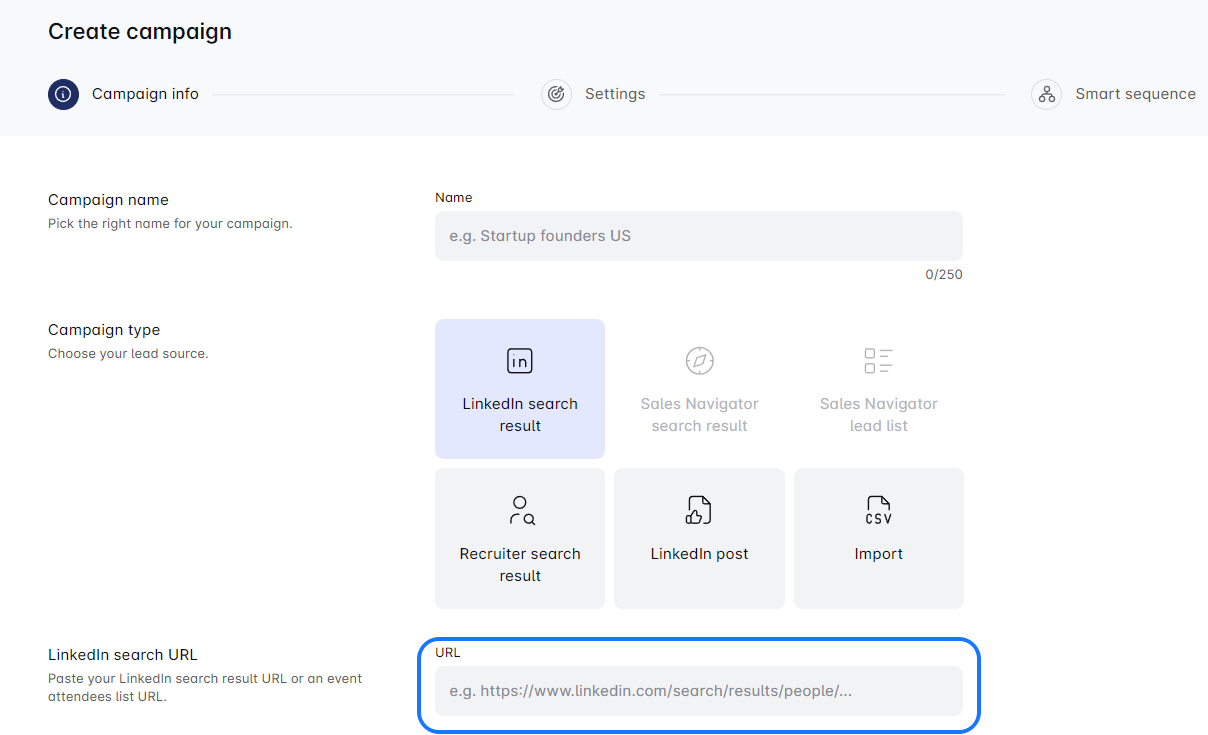
Task: Click the Campaign info step icon
Action: [x=63, y=94]
